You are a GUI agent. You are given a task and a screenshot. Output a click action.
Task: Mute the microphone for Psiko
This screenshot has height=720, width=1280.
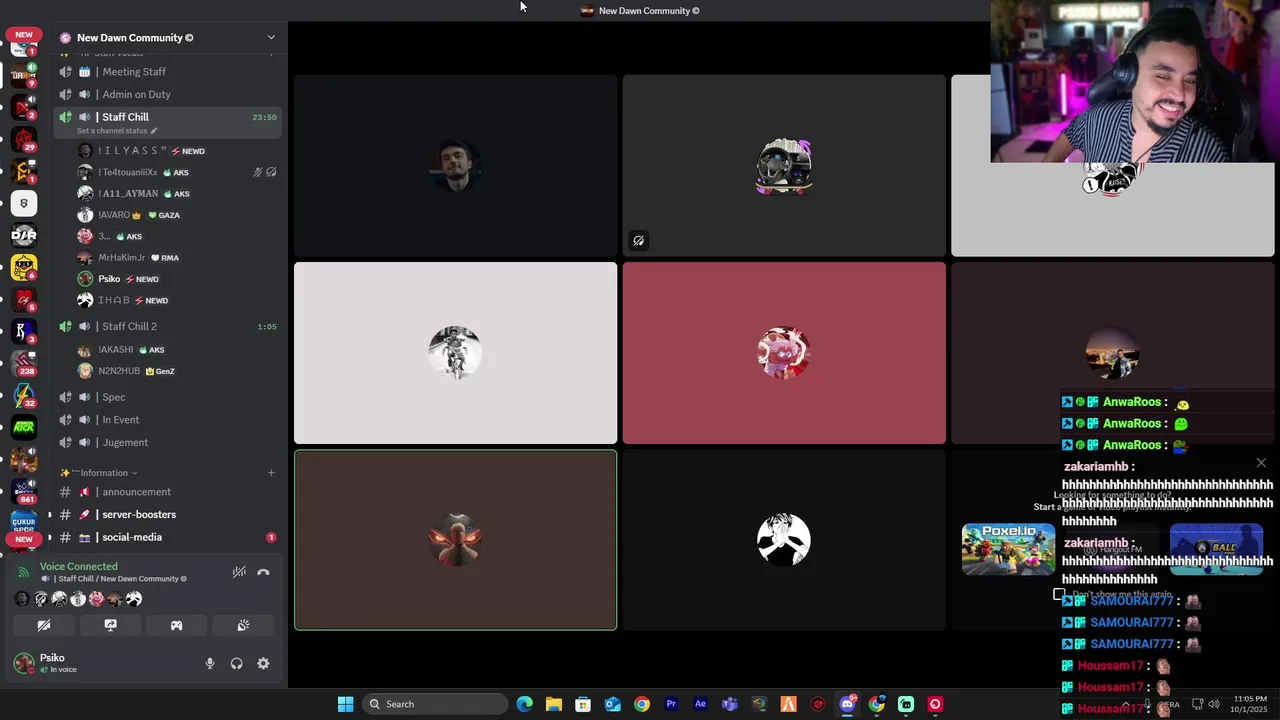[x=210, y=663]
